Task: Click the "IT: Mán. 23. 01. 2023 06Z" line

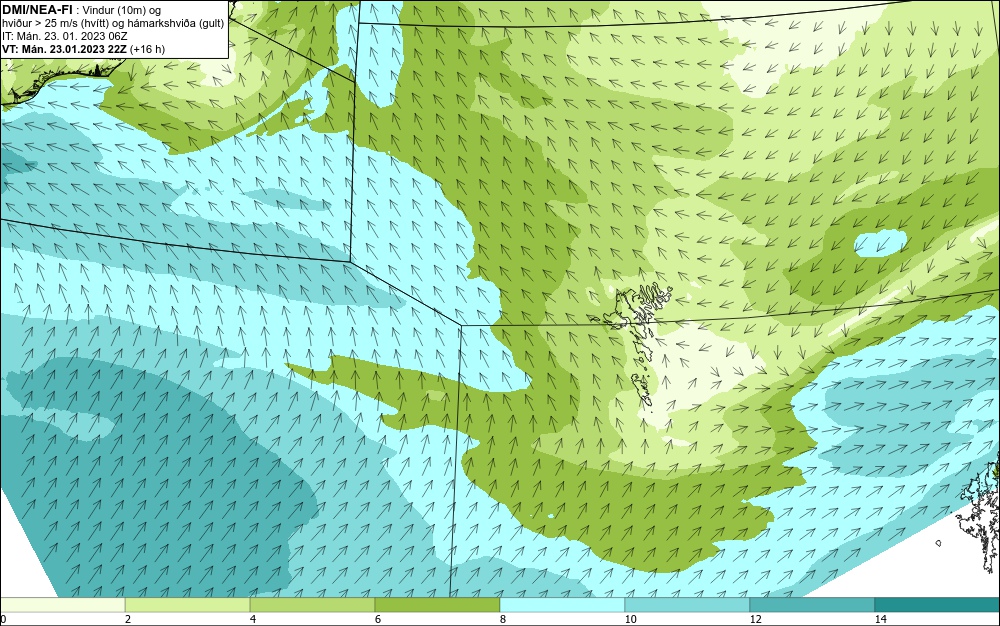Action: (x=64, y=36)
